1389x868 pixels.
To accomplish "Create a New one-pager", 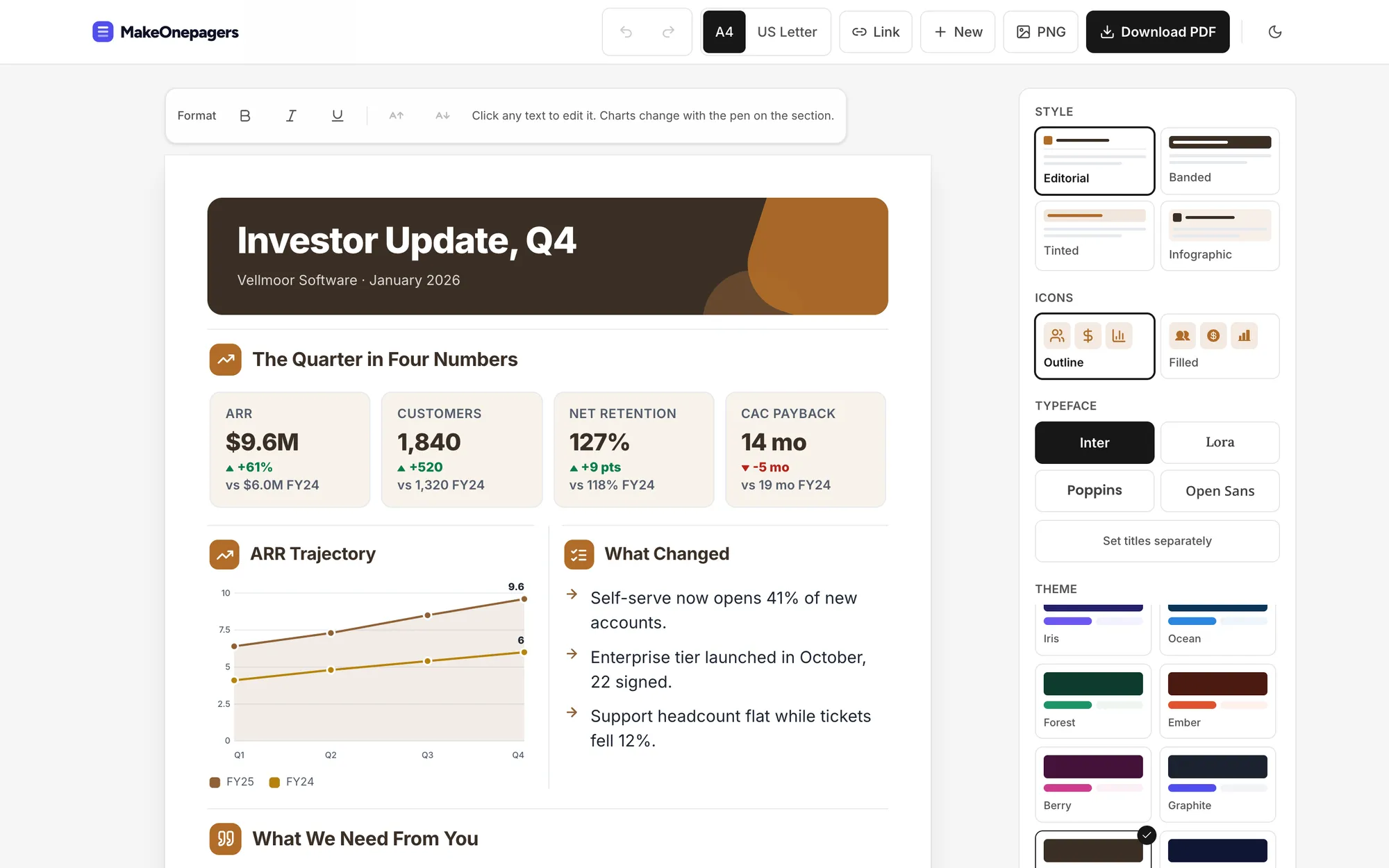I will pos(958,32).
